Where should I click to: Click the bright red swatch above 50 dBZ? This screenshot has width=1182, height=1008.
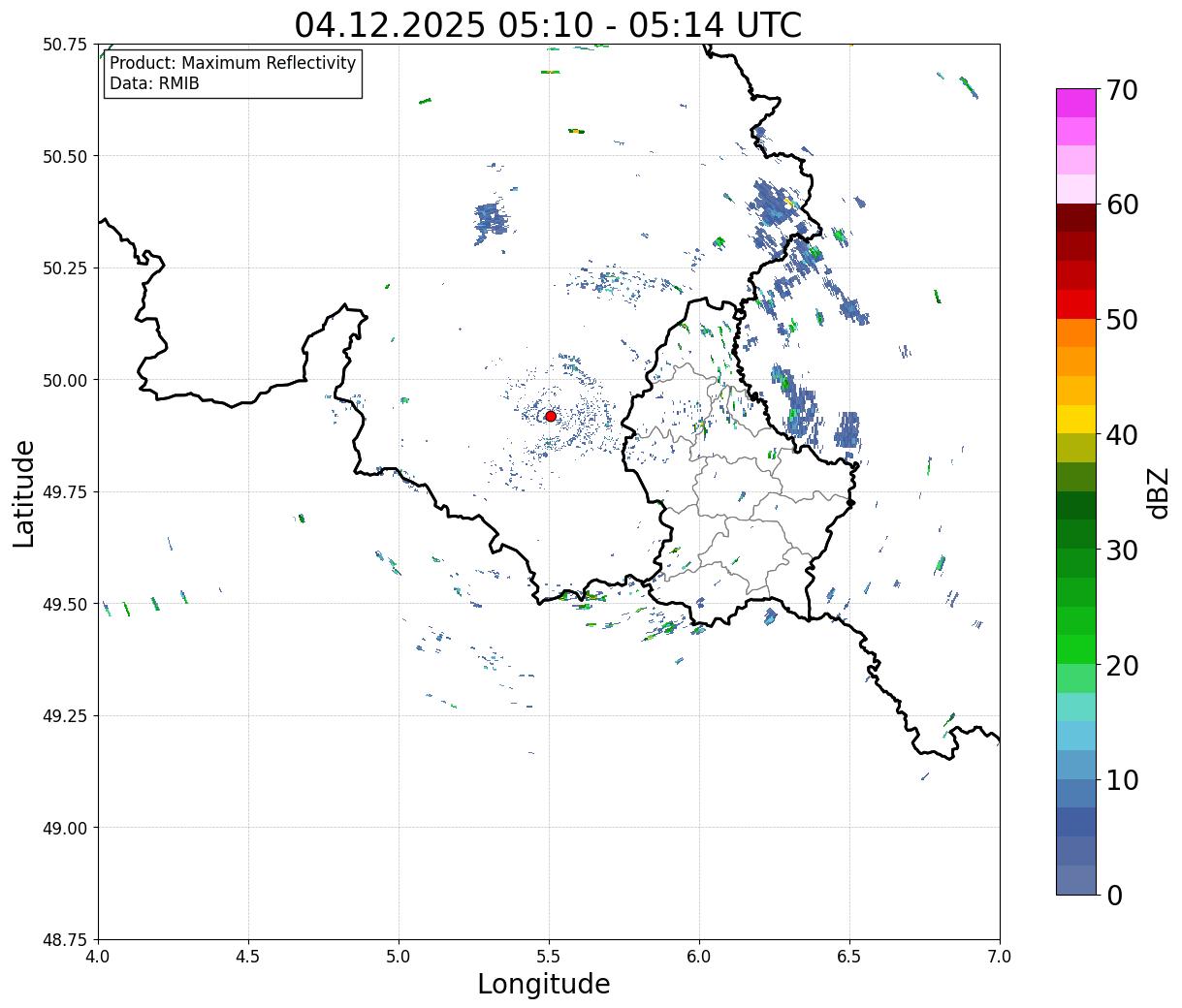[1076, 304]
